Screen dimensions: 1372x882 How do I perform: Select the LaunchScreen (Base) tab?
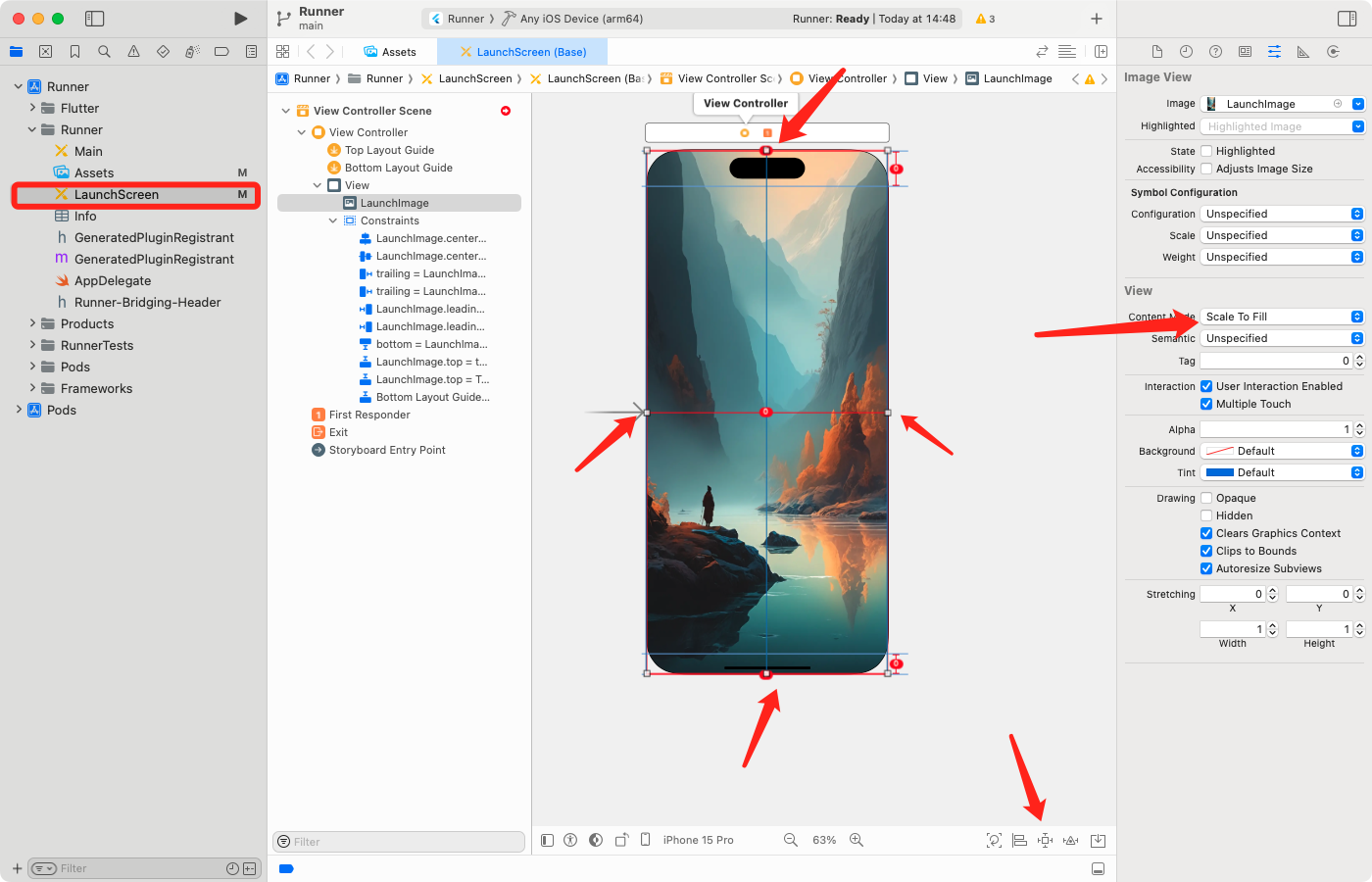pyautogui.click(x=522, y=52)
